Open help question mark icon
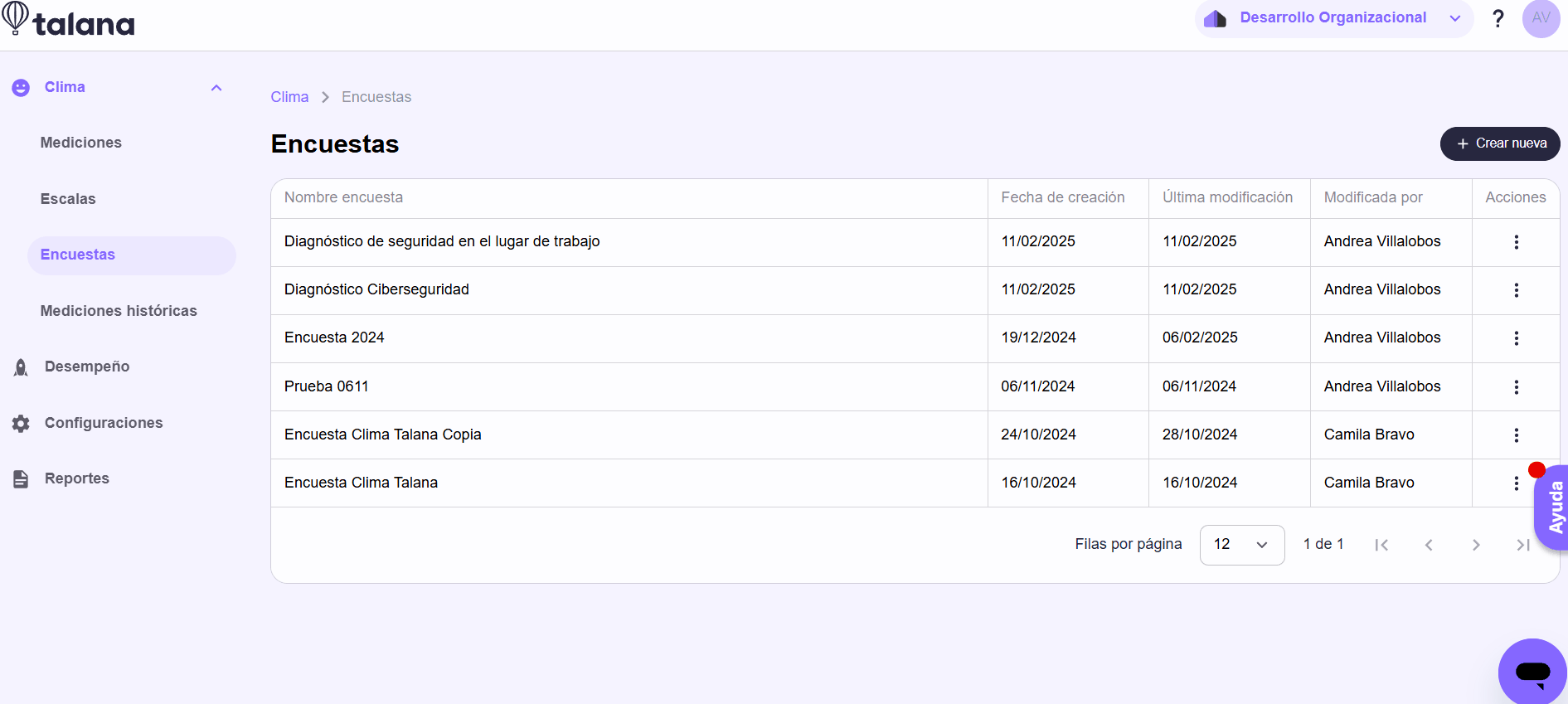 [x=1498, y=18]
